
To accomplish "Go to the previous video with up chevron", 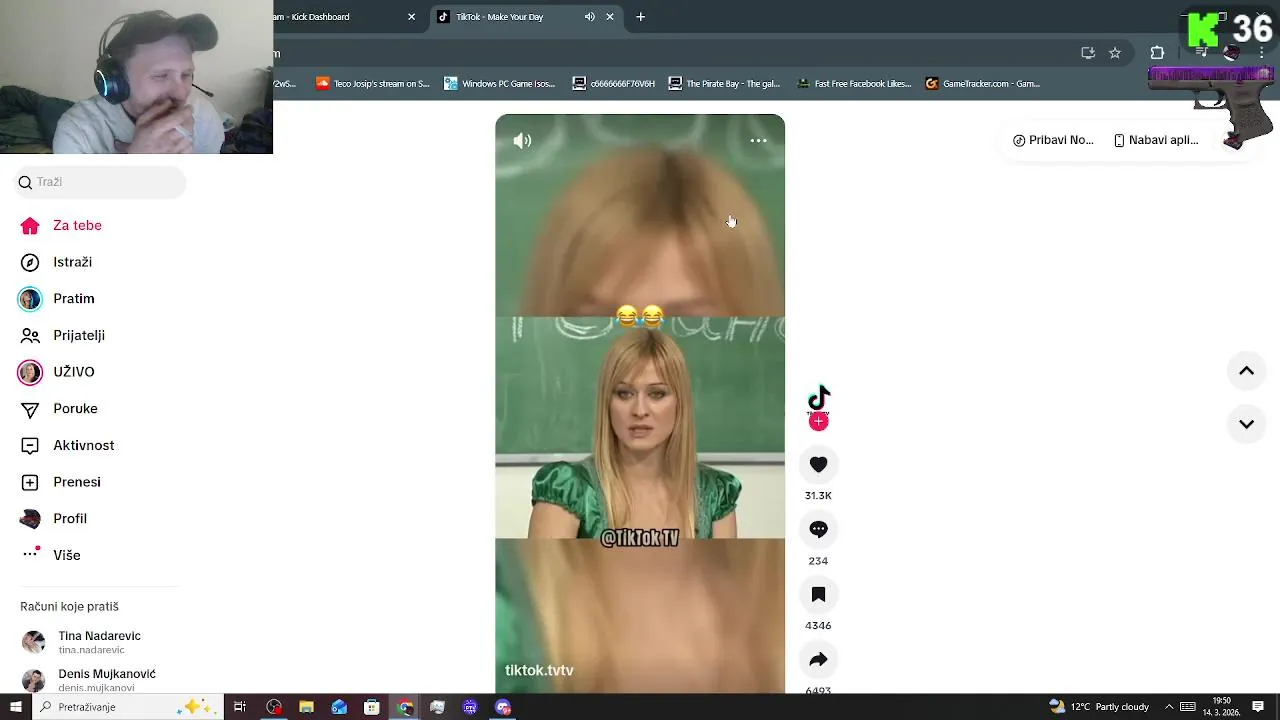I will point(1246,371).
